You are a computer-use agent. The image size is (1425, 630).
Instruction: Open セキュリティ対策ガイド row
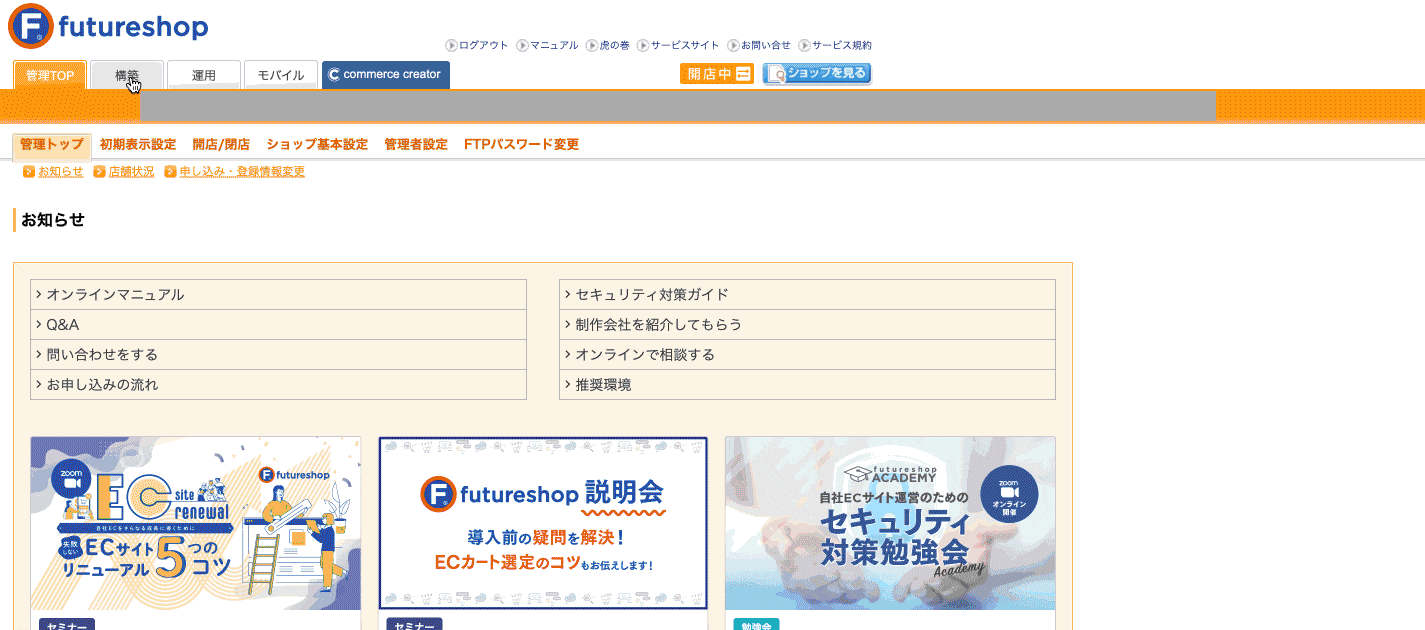pyautogui.click(x=807, y=295)
